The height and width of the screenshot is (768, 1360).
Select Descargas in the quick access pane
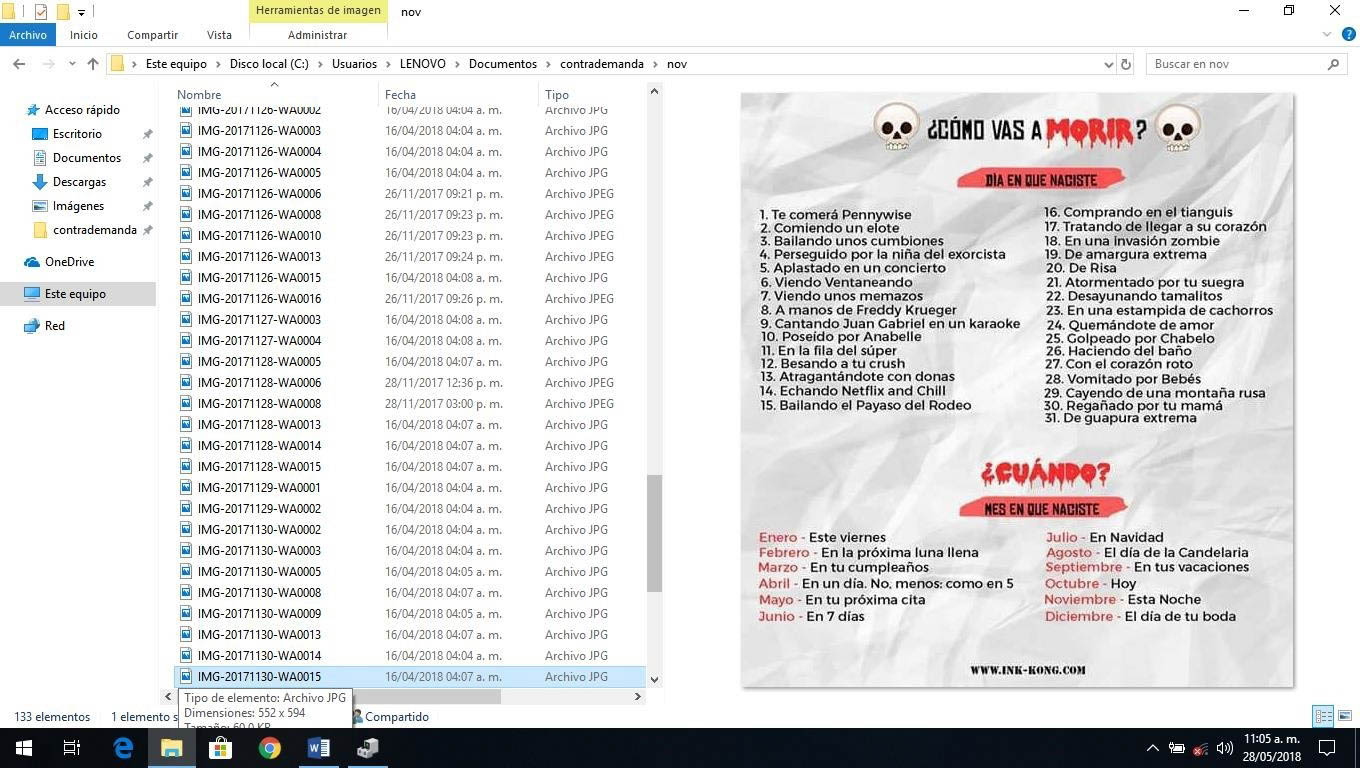(x=79, y=182)
